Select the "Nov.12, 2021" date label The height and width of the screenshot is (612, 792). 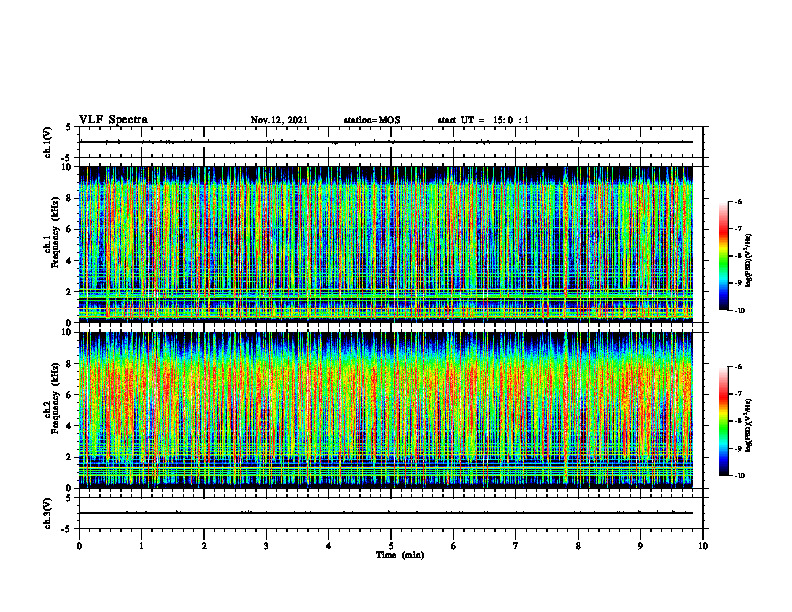pos(279,120)
